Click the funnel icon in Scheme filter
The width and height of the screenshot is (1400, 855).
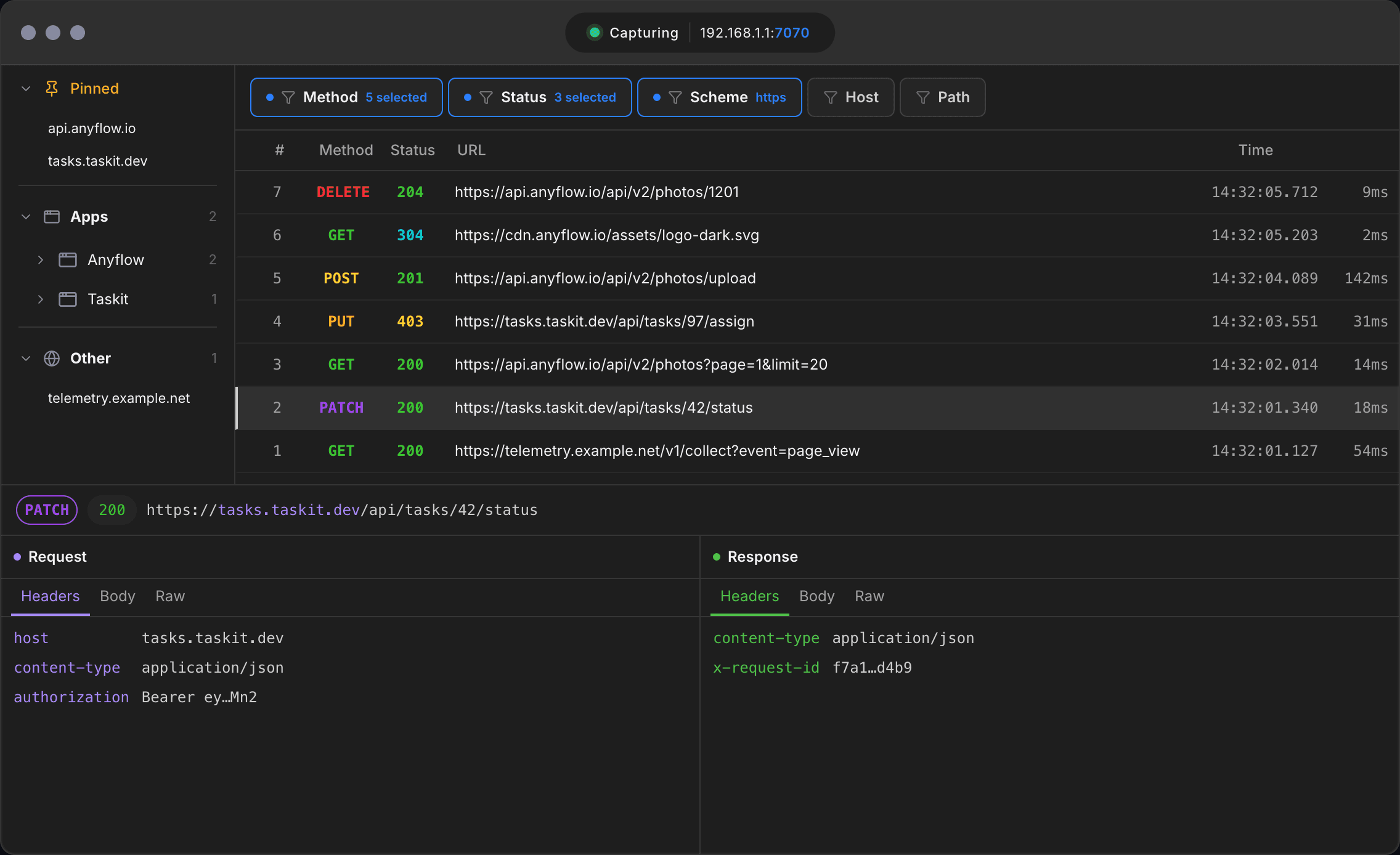[x=675, y=98]
